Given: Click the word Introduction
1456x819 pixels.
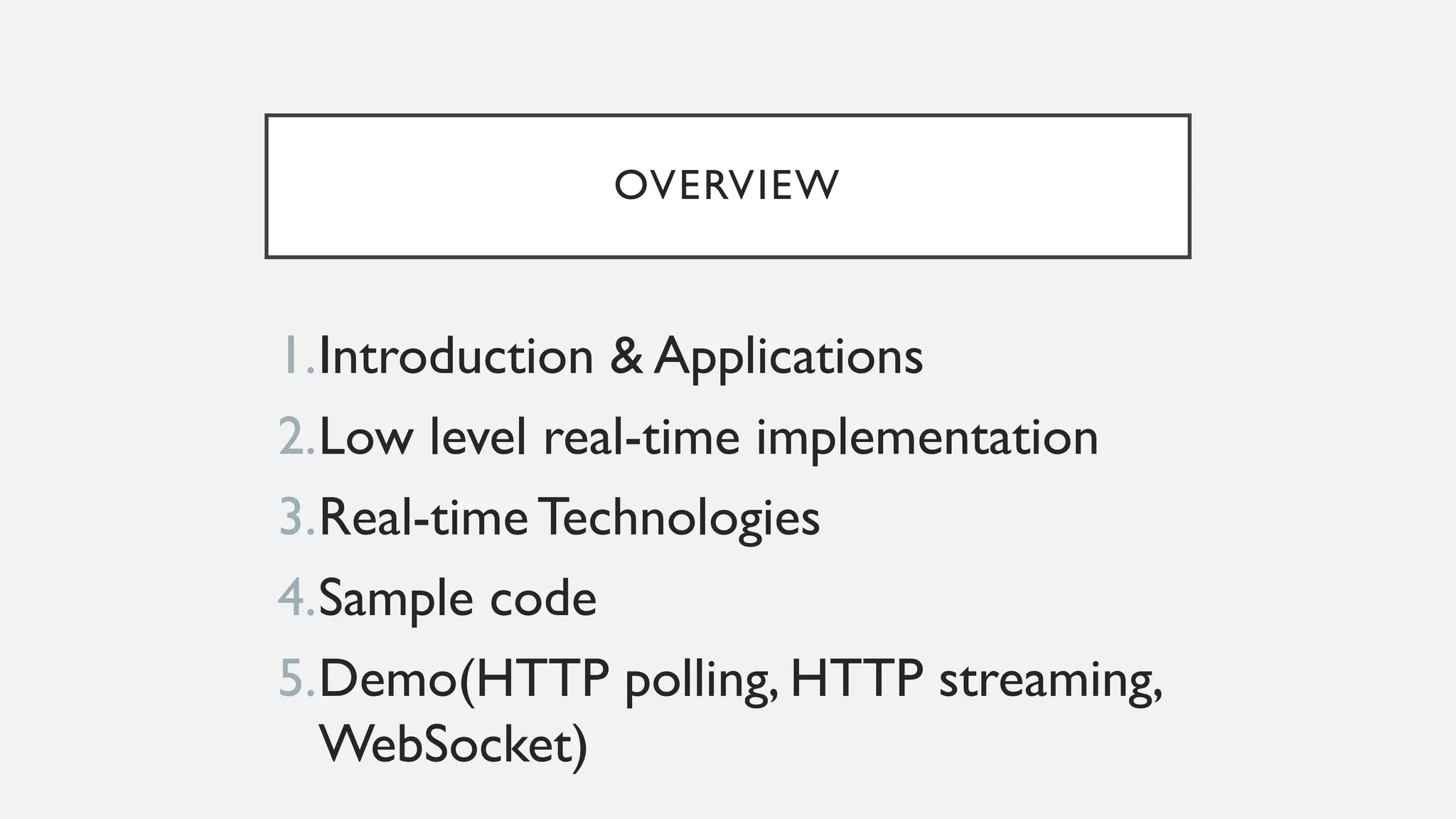Looking at the screenshot, I should click(x=456, y=355).
